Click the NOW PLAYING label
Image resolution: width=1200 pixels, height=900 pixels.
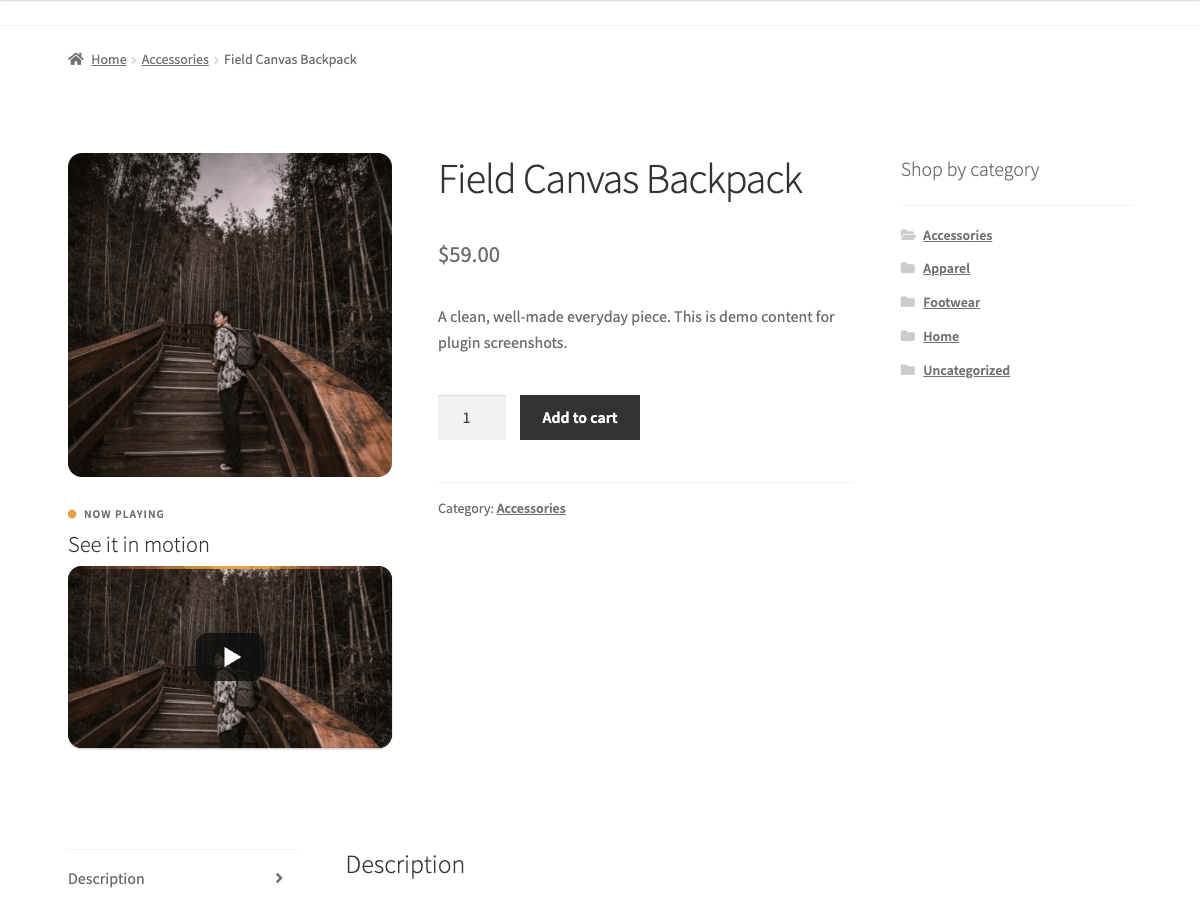124,514
